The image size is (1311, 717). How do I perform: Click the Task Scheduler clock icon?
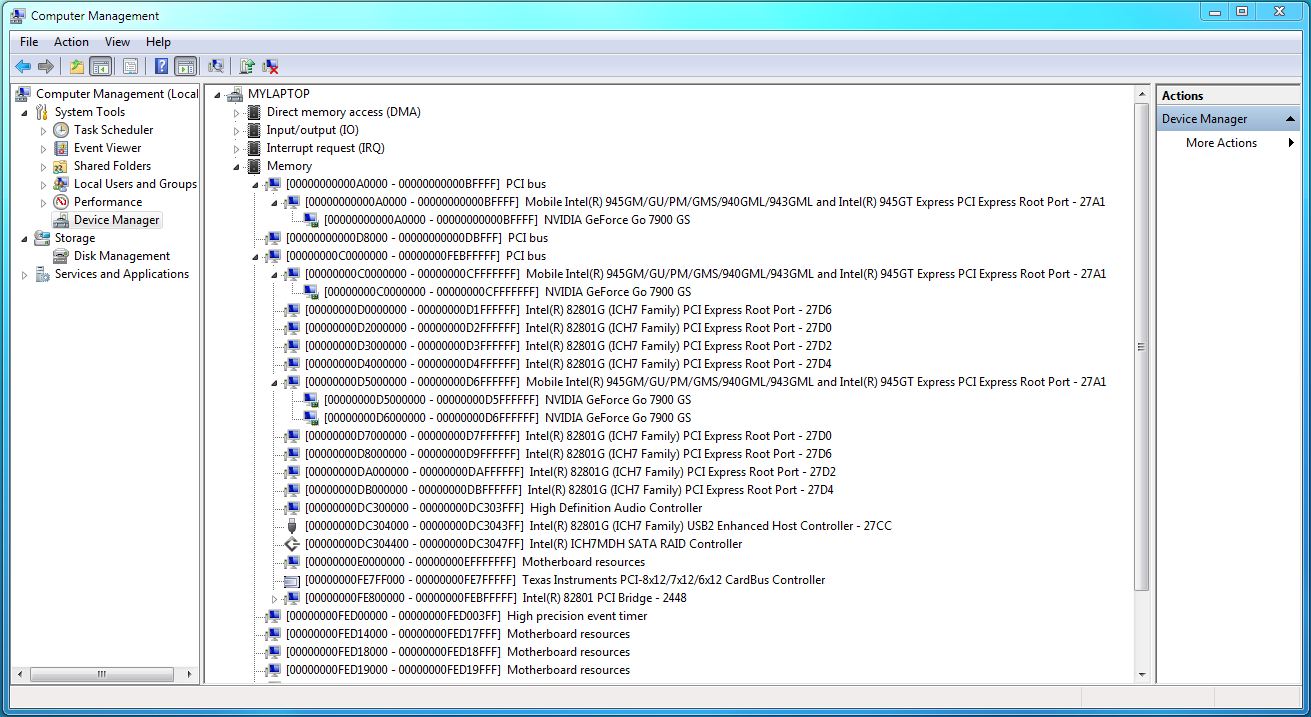pyautogui.click(x=61, y=130)
